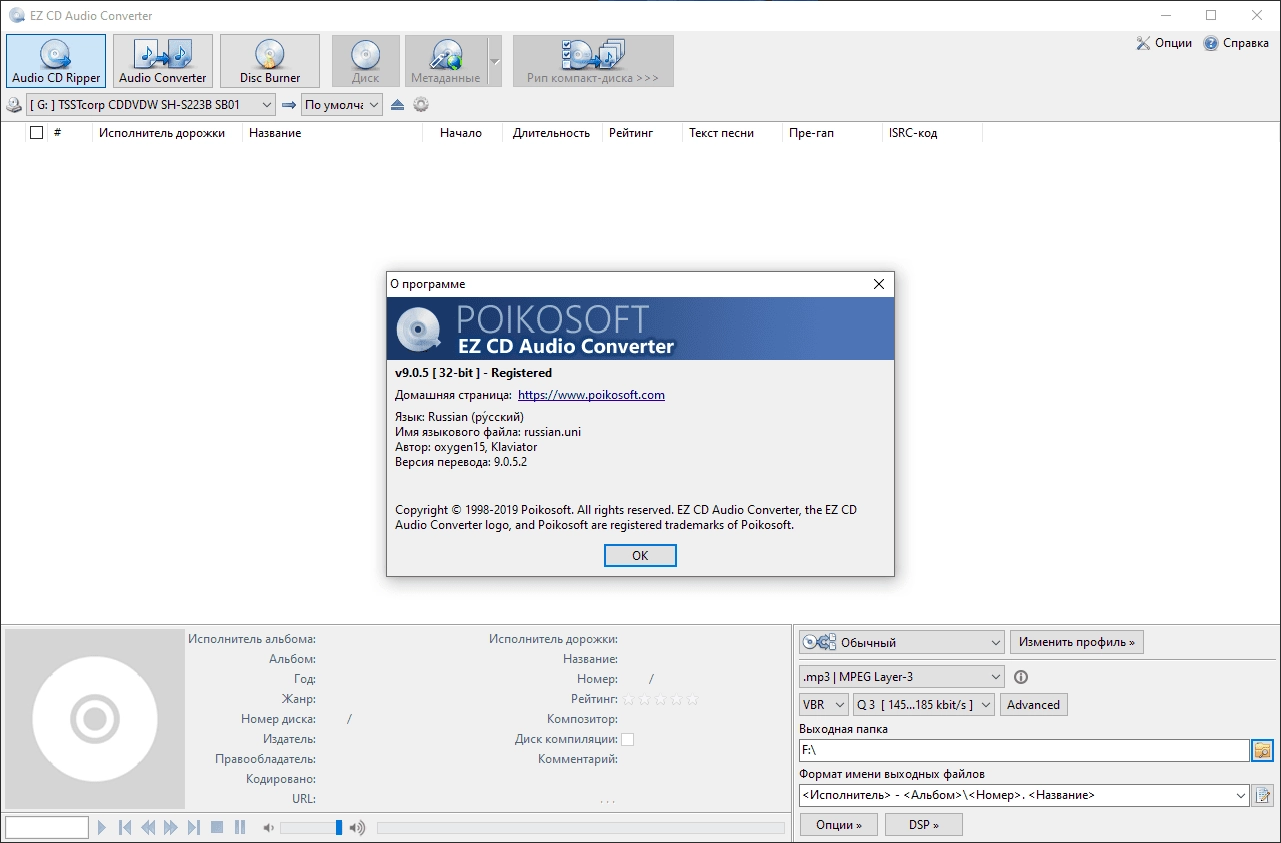
Task: Confirm dialog with OK button
Action: (640, 555)
